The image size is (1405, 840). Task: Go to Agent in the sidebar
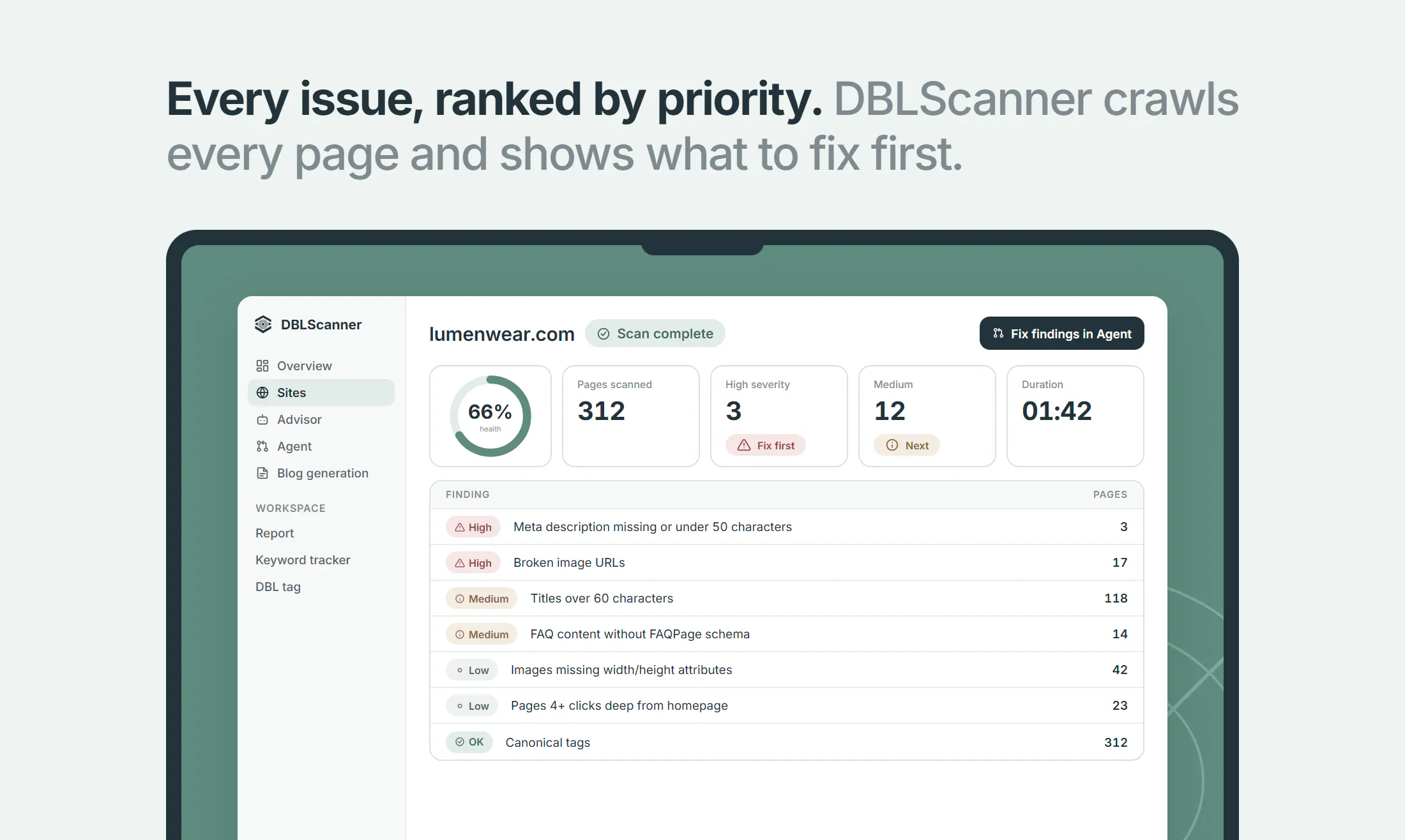click(321, 446)
